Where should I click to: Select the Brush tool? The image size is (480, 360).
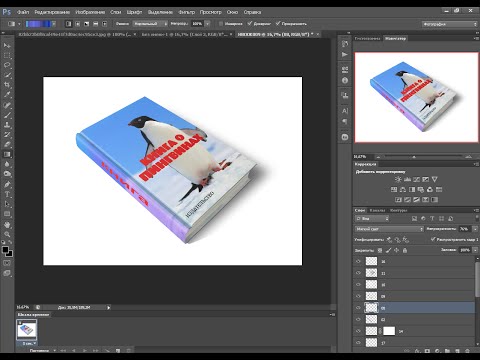tap(7, 115)
